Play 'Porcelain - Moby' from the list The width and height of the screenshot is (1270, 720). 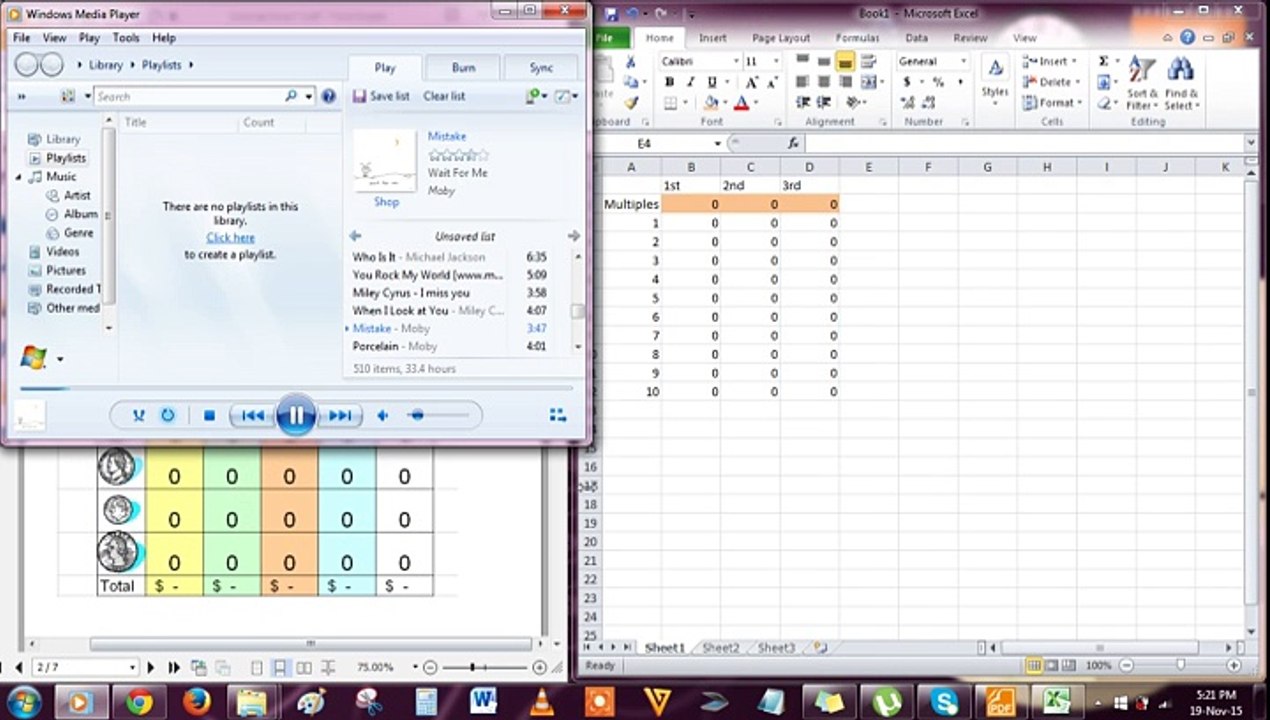tap(448, 347)
